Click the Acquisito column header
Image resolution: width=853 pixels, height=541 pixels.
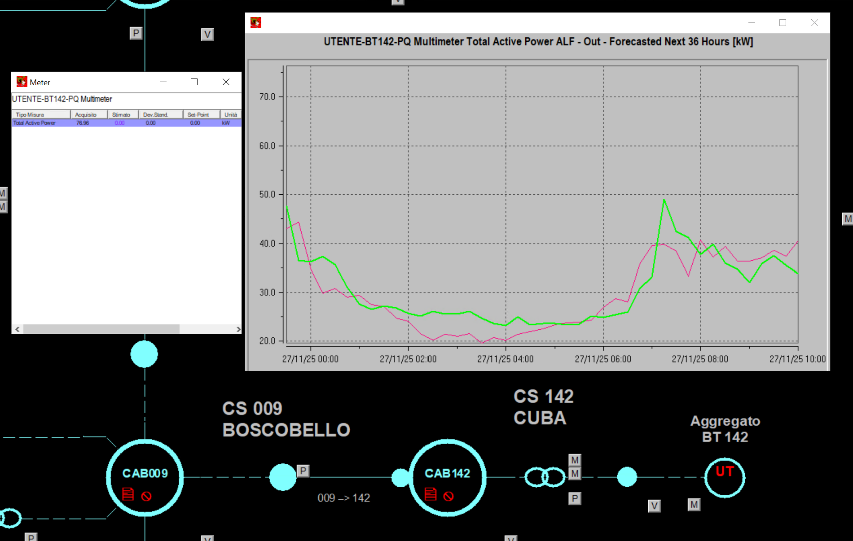85,115
